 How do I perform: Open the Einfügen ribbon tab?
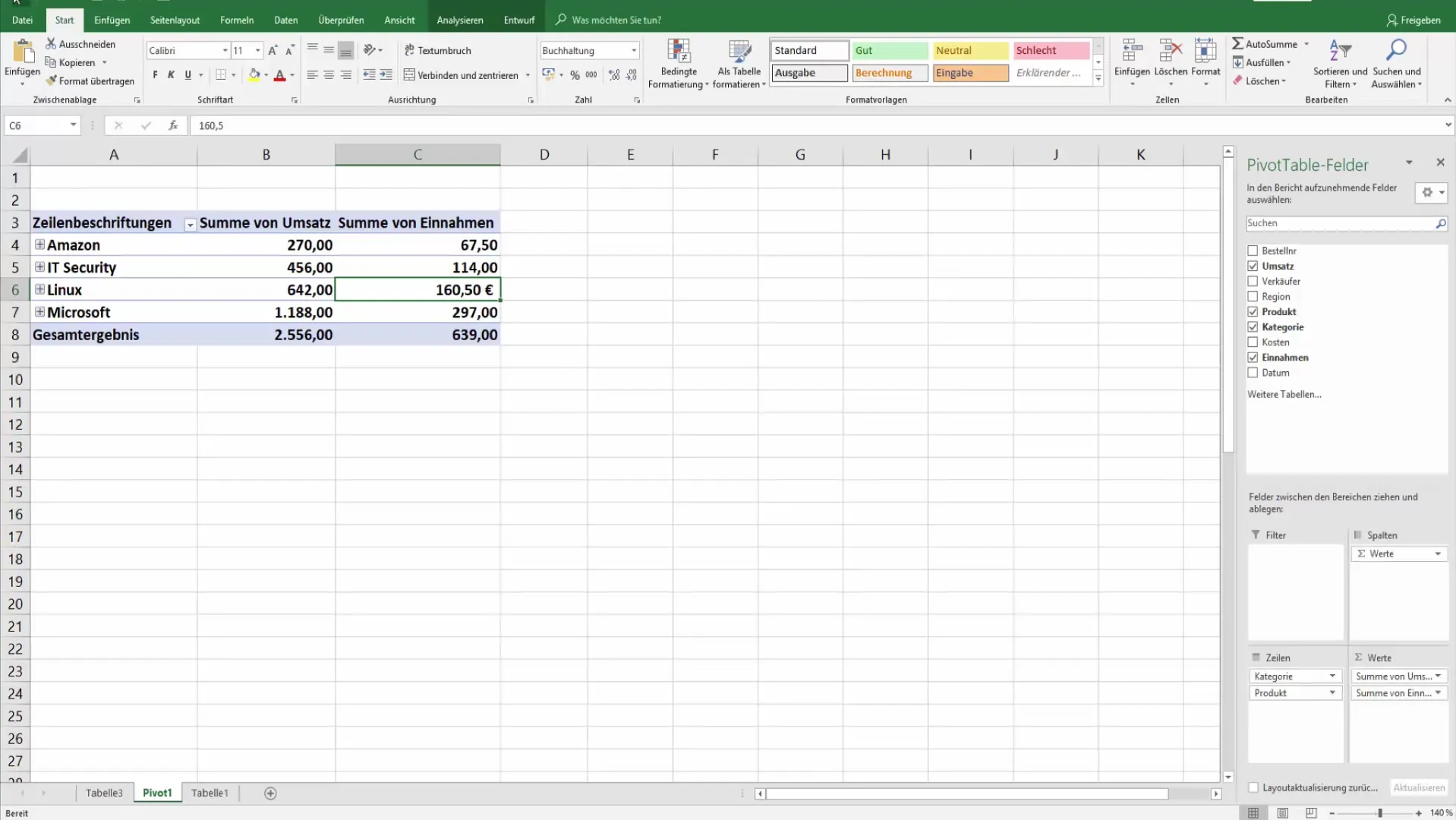click(x=112, y=20)
